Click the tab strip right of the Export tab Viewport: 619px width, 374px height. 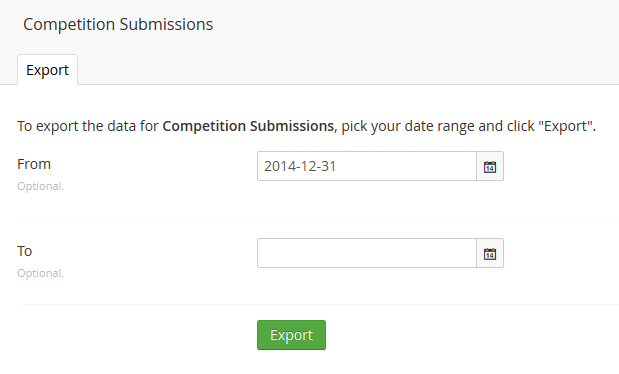pyautogui.click(x=348, y=70)
